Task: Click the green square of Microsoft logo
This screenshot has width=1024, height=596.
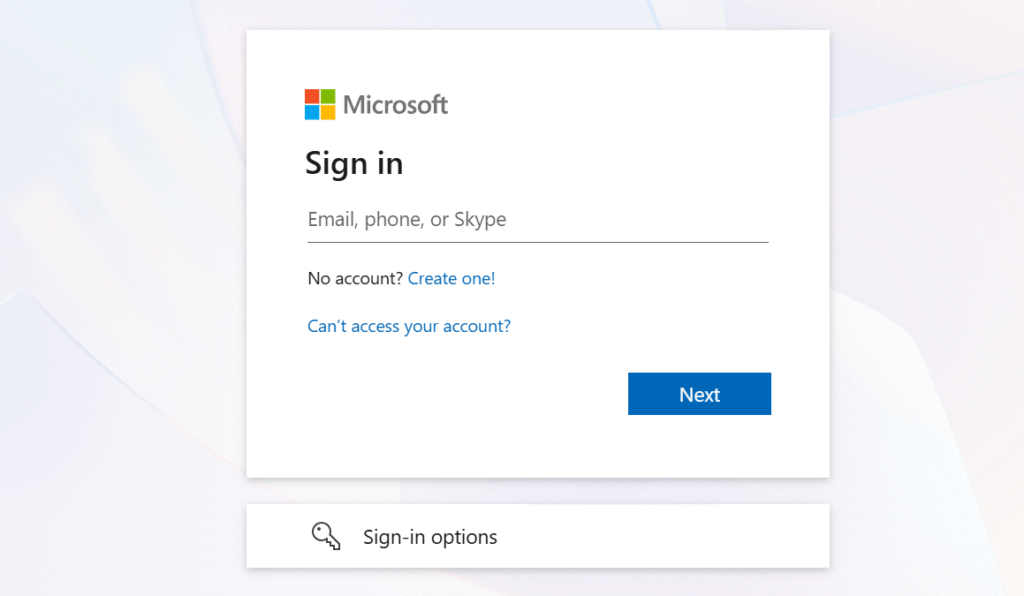Action: (328, 96)
